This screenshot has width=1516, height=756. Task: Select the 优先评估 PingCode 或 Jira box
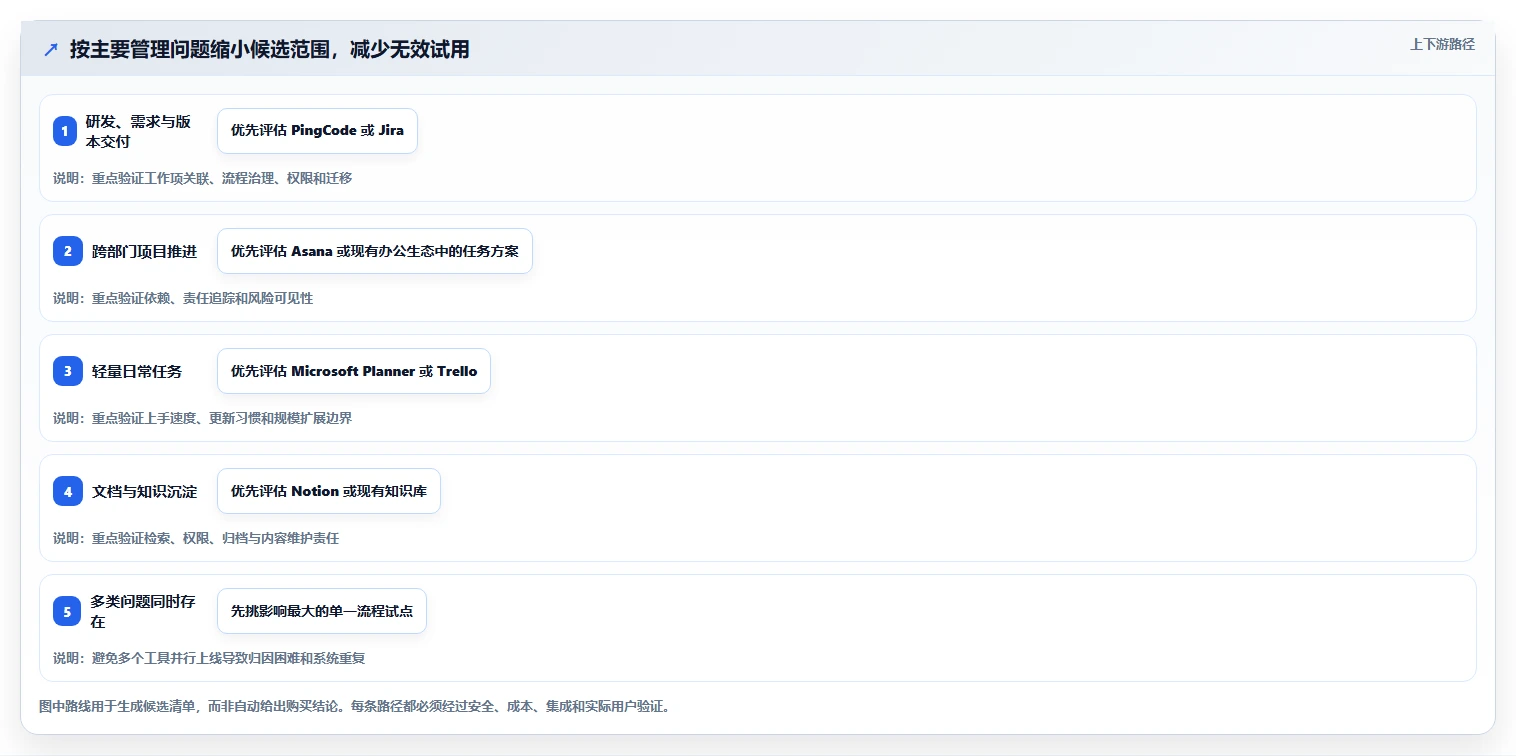[317, 131]
